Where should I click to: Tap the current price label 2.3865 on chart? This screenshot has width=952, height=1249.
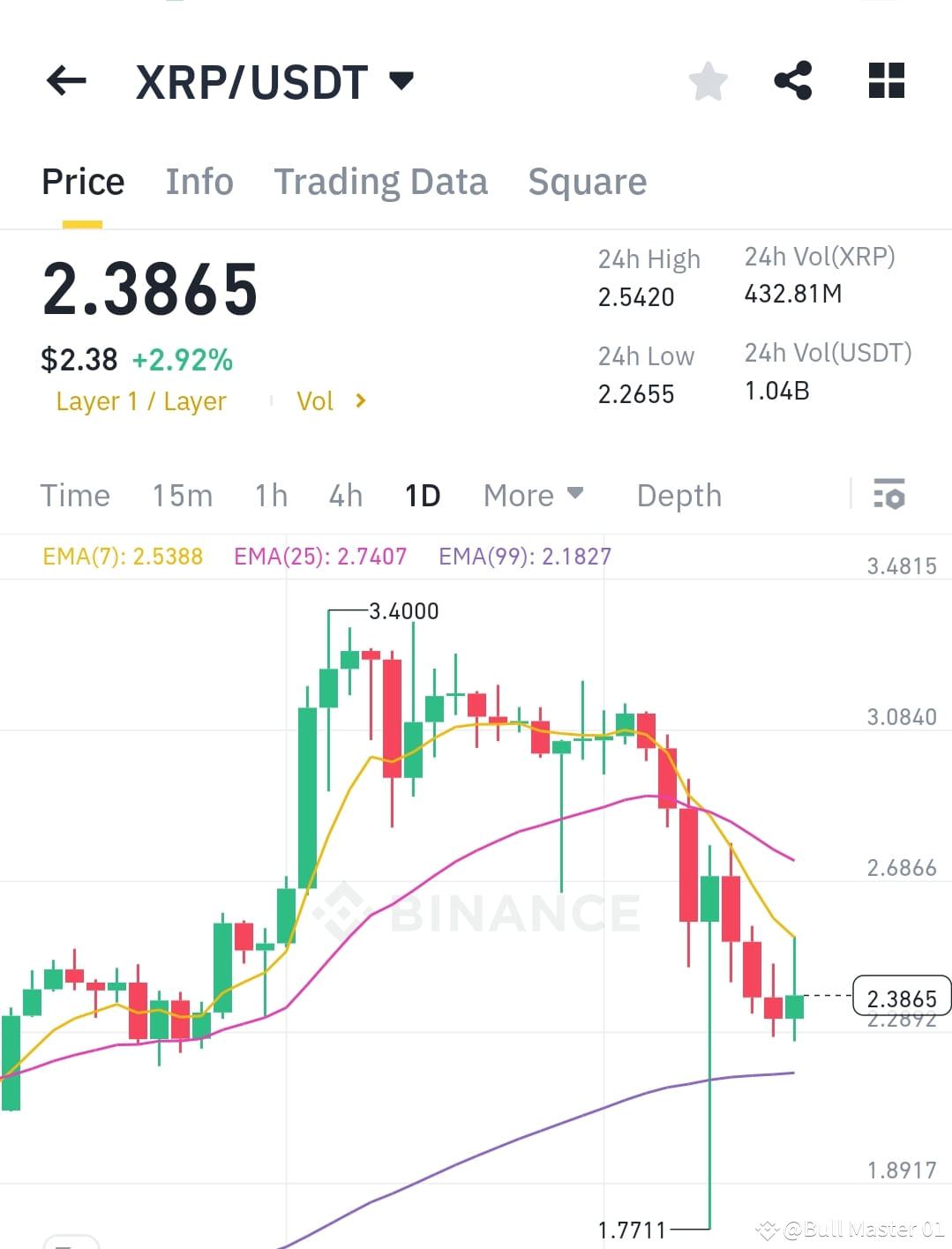coord(900,998)
